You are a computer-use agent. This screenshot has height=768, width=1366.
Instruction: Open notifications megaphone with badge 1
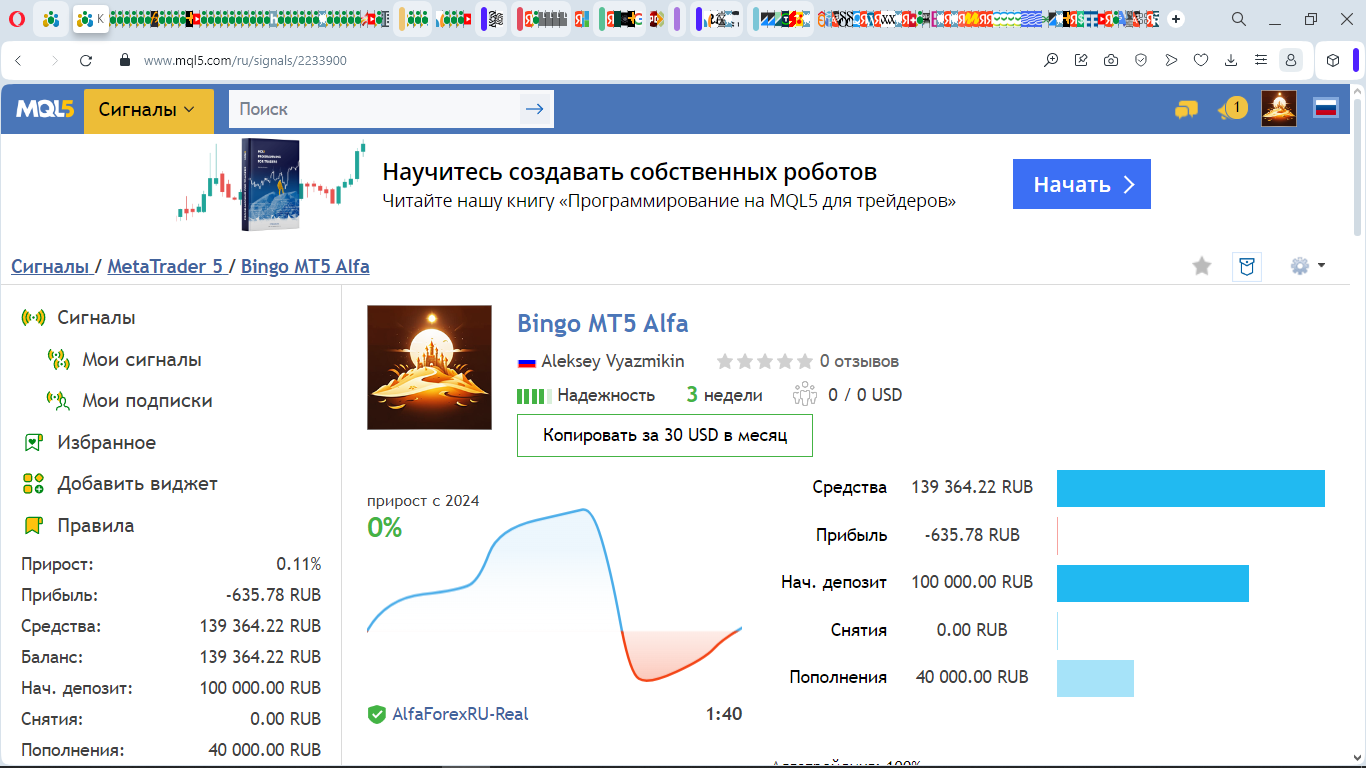coord(1232,108)
